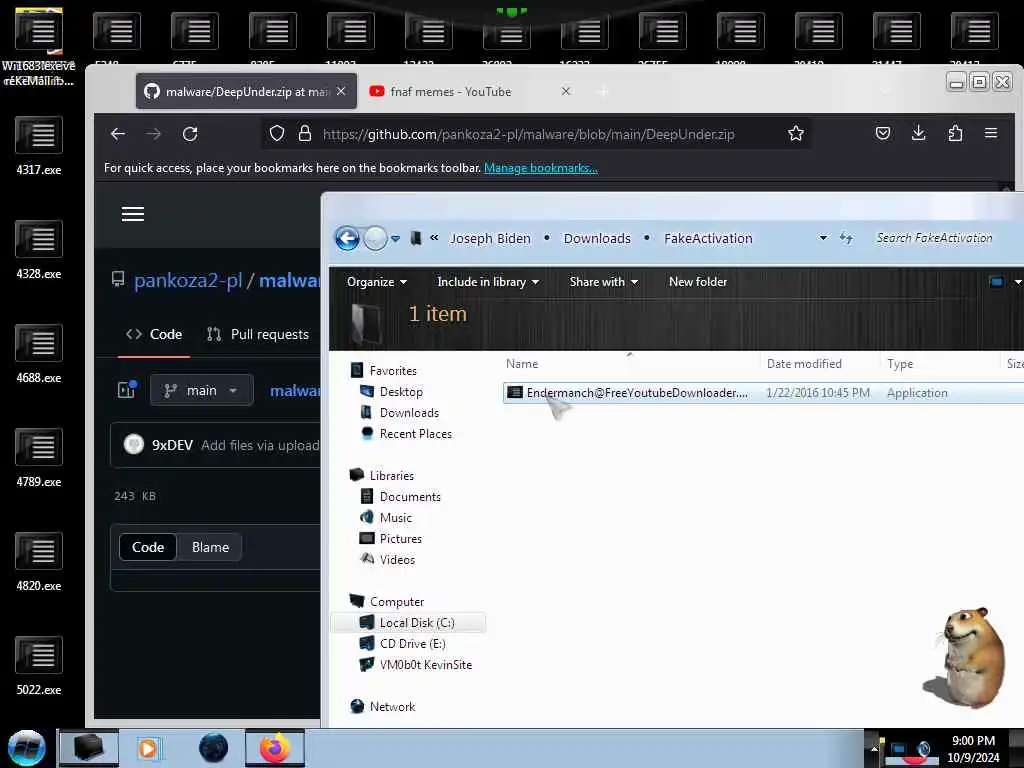Open a new Firefox tab
Viewport: 1024px width, 768px height.
(603, 91)
